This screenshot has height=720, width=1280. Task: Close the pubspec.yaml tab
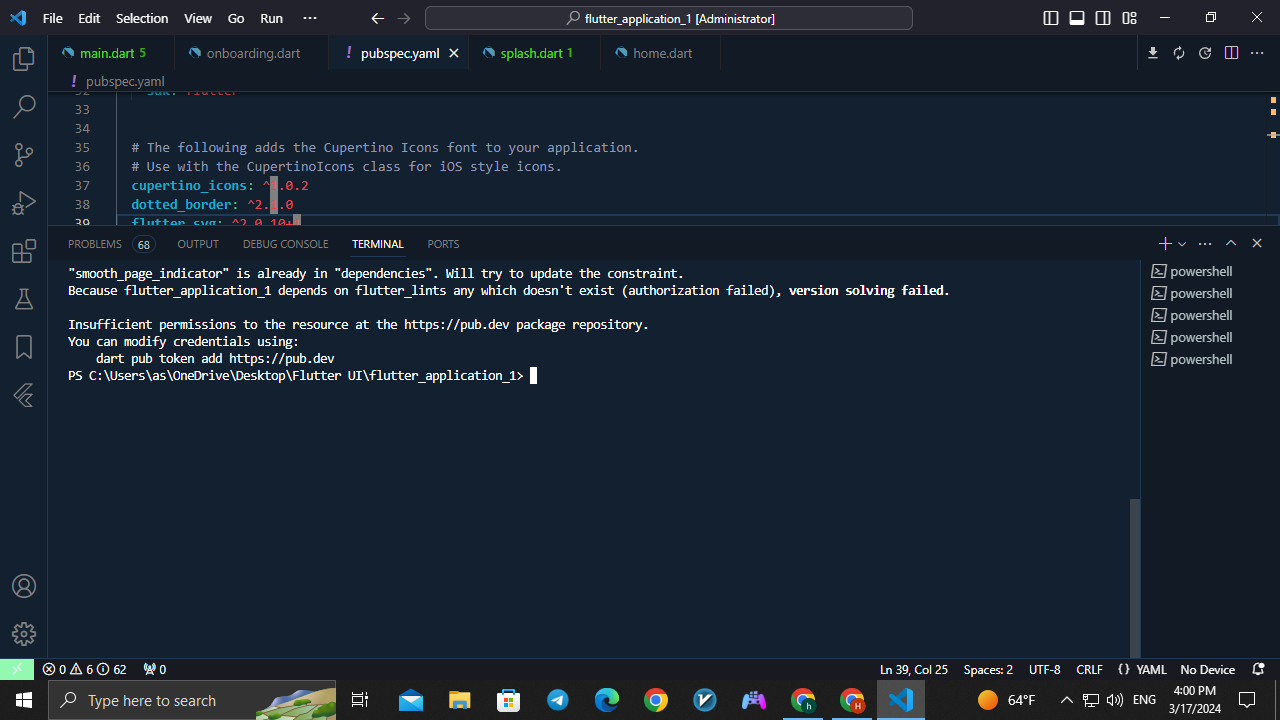tap(453, 53)
